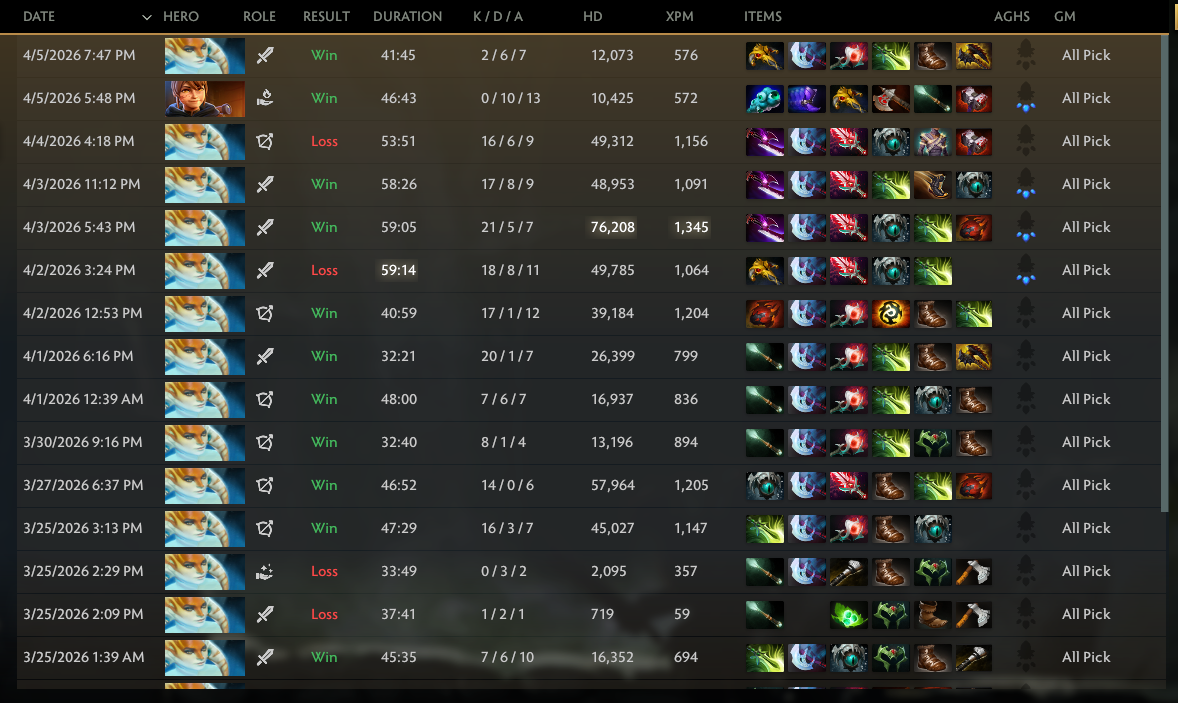The width and height of the screenshot is (1178, 703).
Task: Sort matches by the DATE column arrow
Action: 146,17
